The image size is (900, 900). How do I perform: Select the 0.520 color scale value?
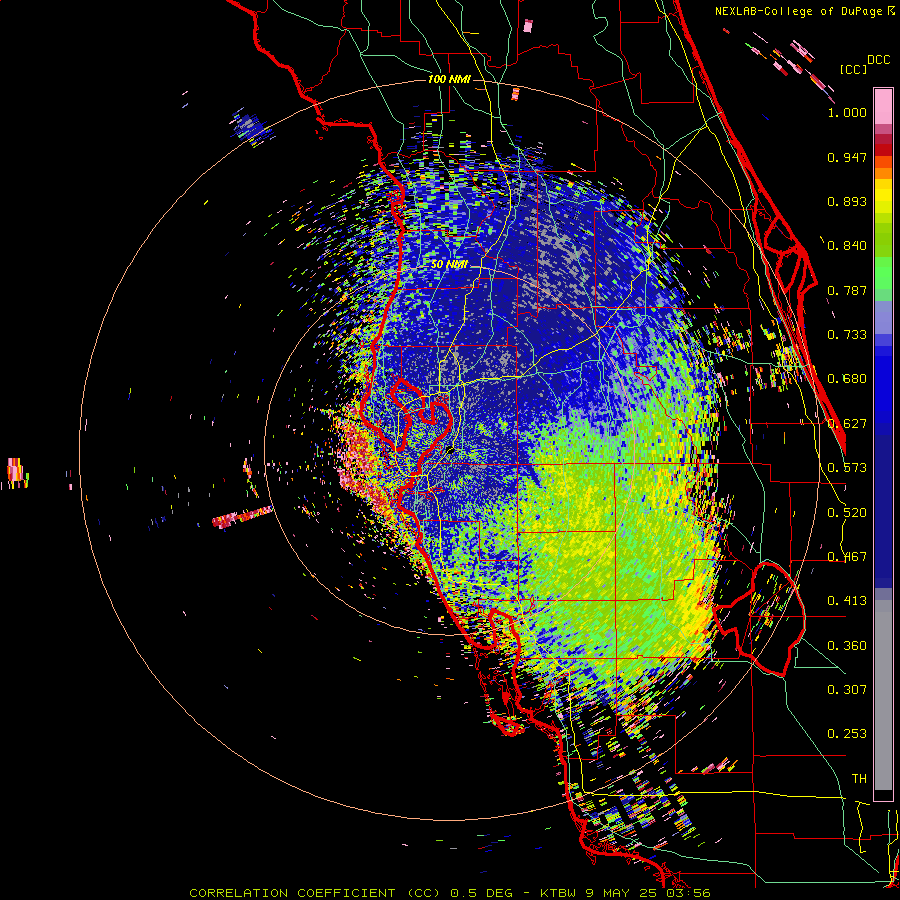coord(847,513)
